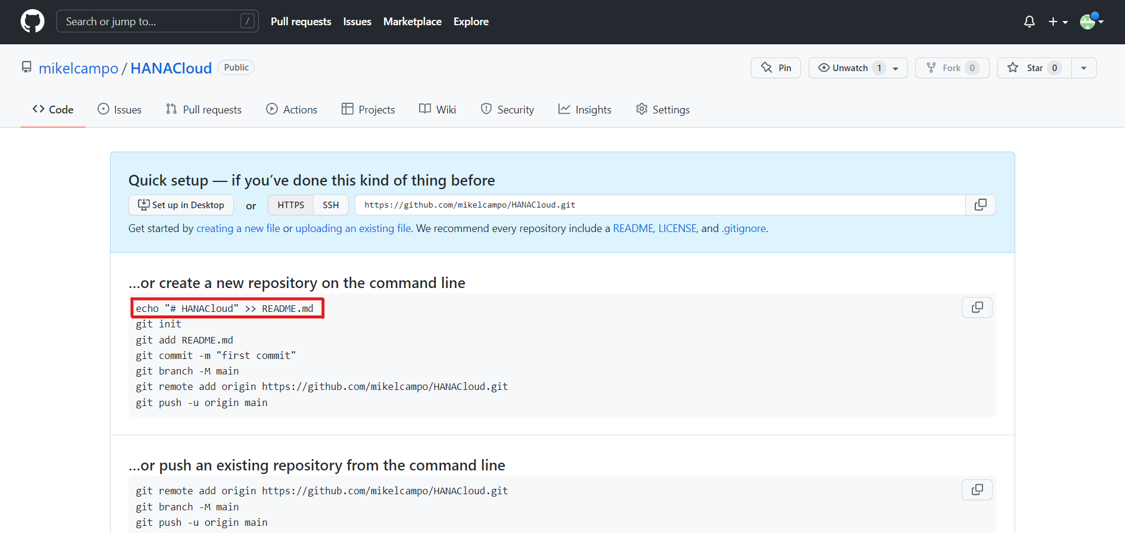Click the Search or jump to field
Image resolution: width=1127 pixels, height=536 pixels.
[x=157, y=22]
